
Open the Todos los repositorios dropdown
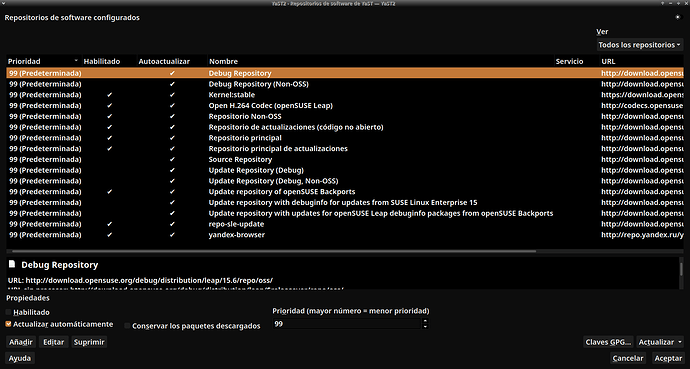pyautogui.click(x=639, y=45)
